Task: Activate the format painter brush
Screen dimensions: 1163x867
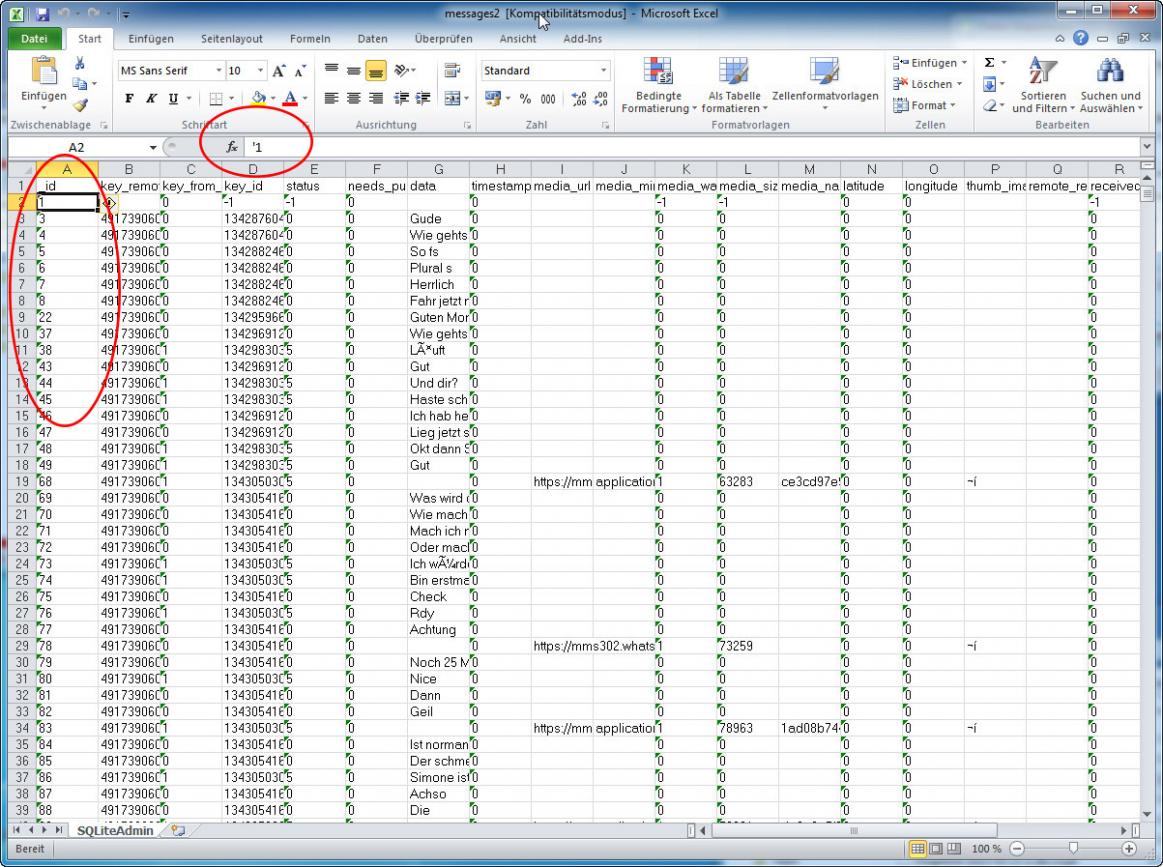Action: (x=80, y=105)
